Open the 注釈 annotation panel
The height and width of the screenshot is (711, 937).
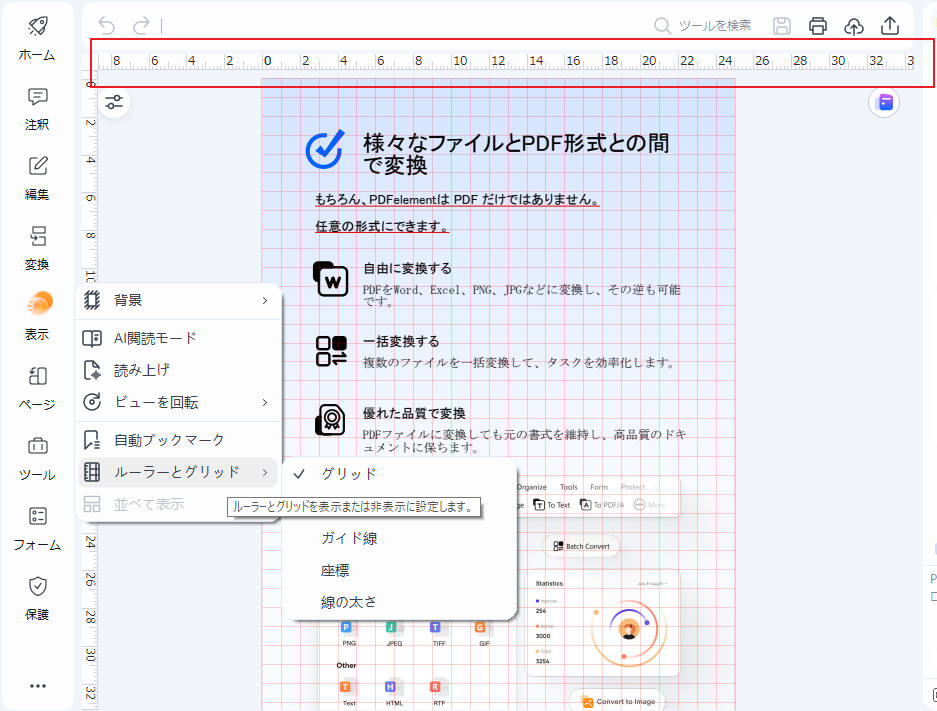coord(36,108)
